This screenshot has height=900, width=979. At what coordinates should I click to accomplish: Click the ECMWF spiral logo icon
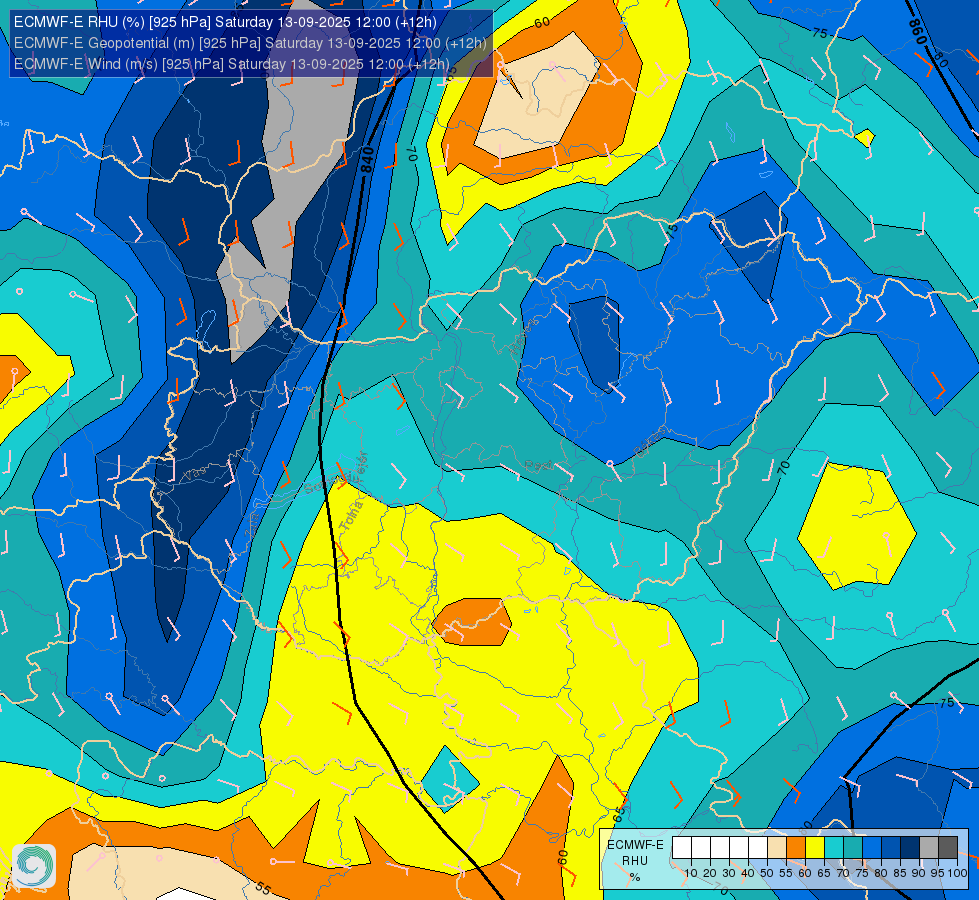click(34, 866)
